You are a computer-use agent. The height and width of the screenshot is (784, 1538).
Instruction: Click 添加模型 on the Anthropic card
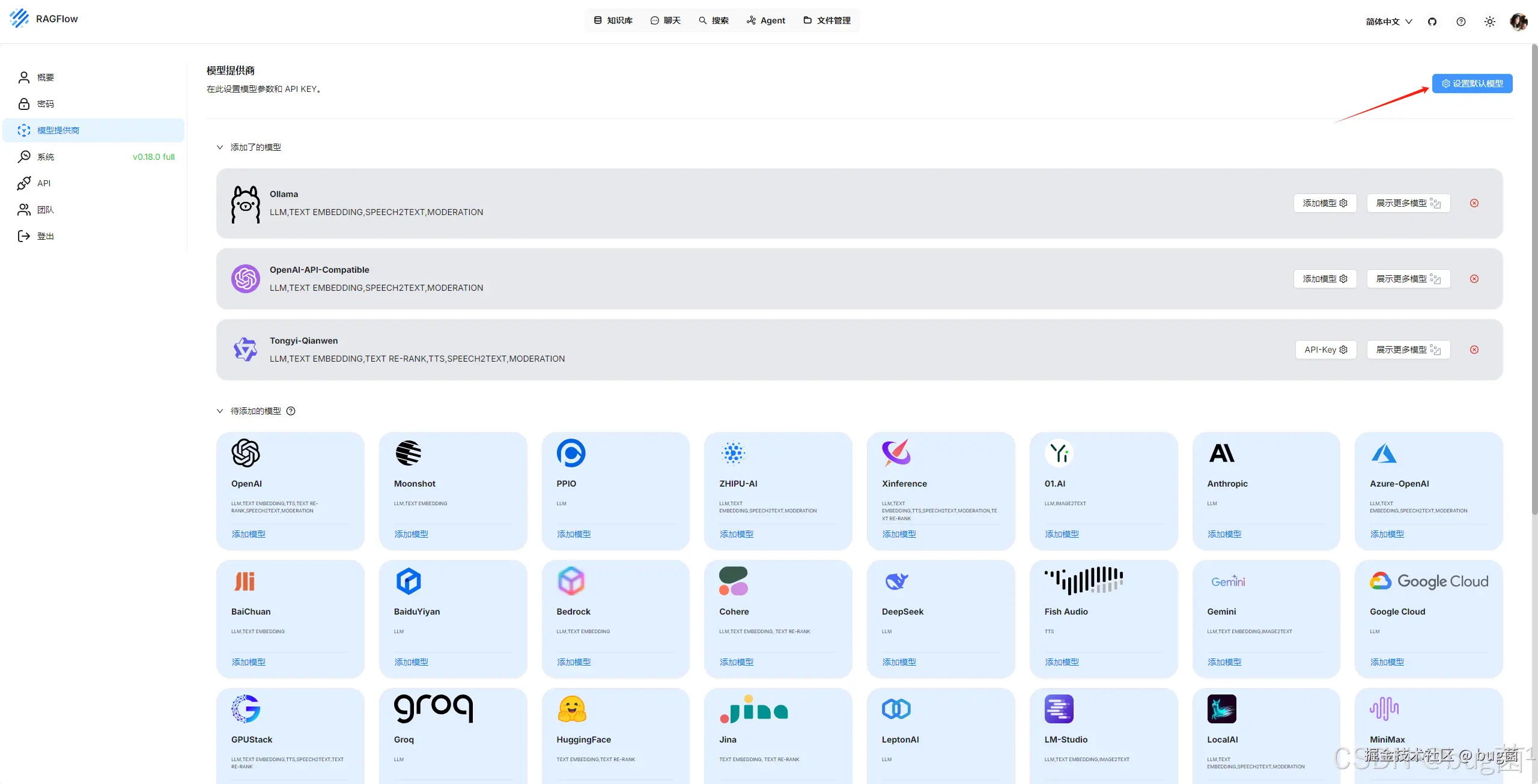pos(1224,534)
